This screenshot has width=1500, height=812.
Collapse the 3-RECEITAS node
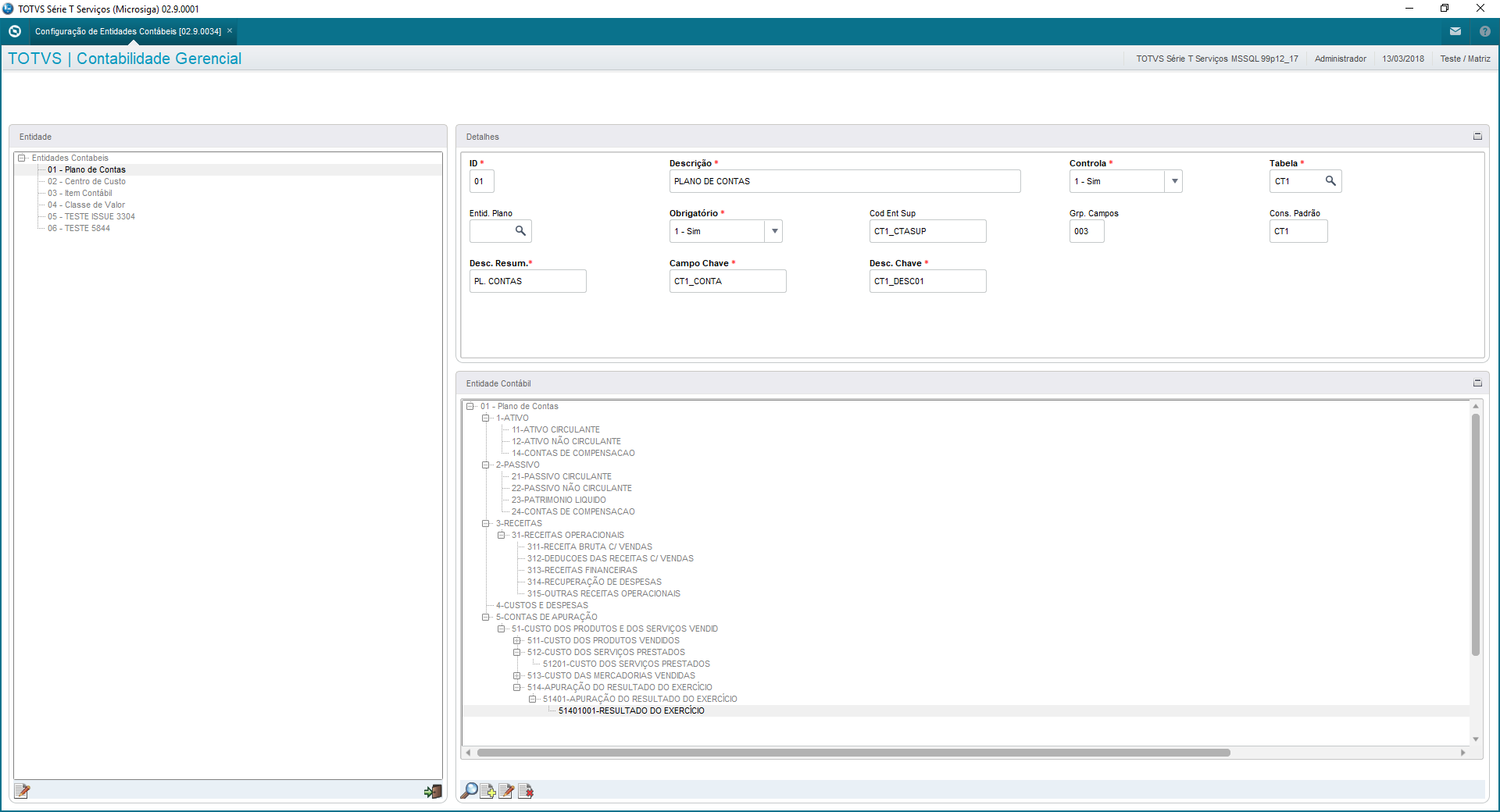[x=486, y=523]
